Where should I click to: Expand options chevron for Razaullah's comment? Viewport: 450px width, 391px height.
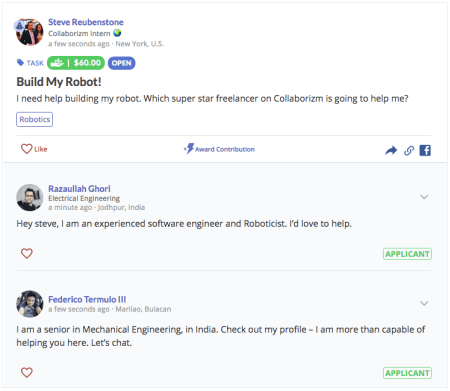(424, 197)
